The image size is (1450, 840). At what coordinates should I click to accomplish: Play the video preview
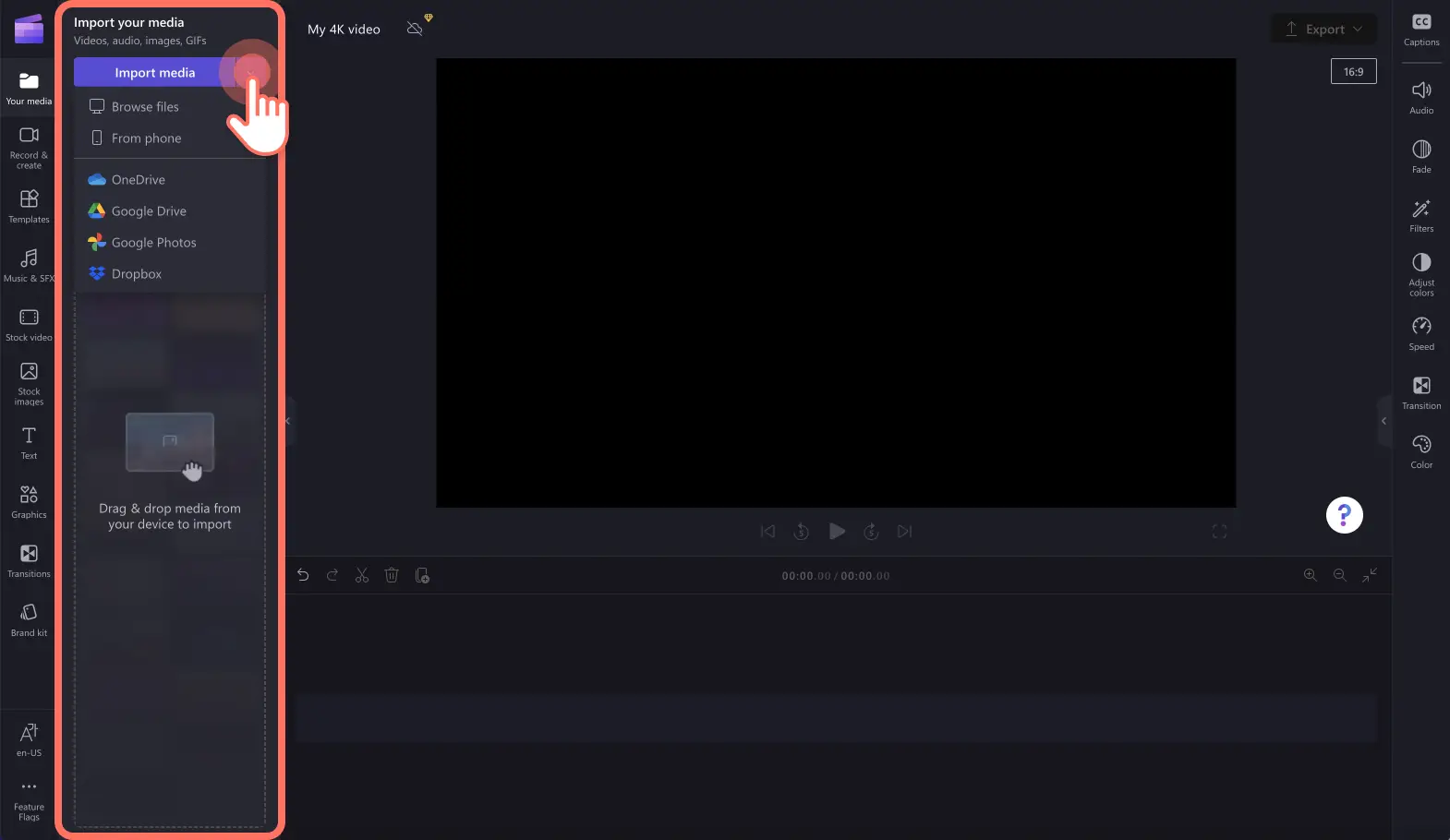(837, 532)
